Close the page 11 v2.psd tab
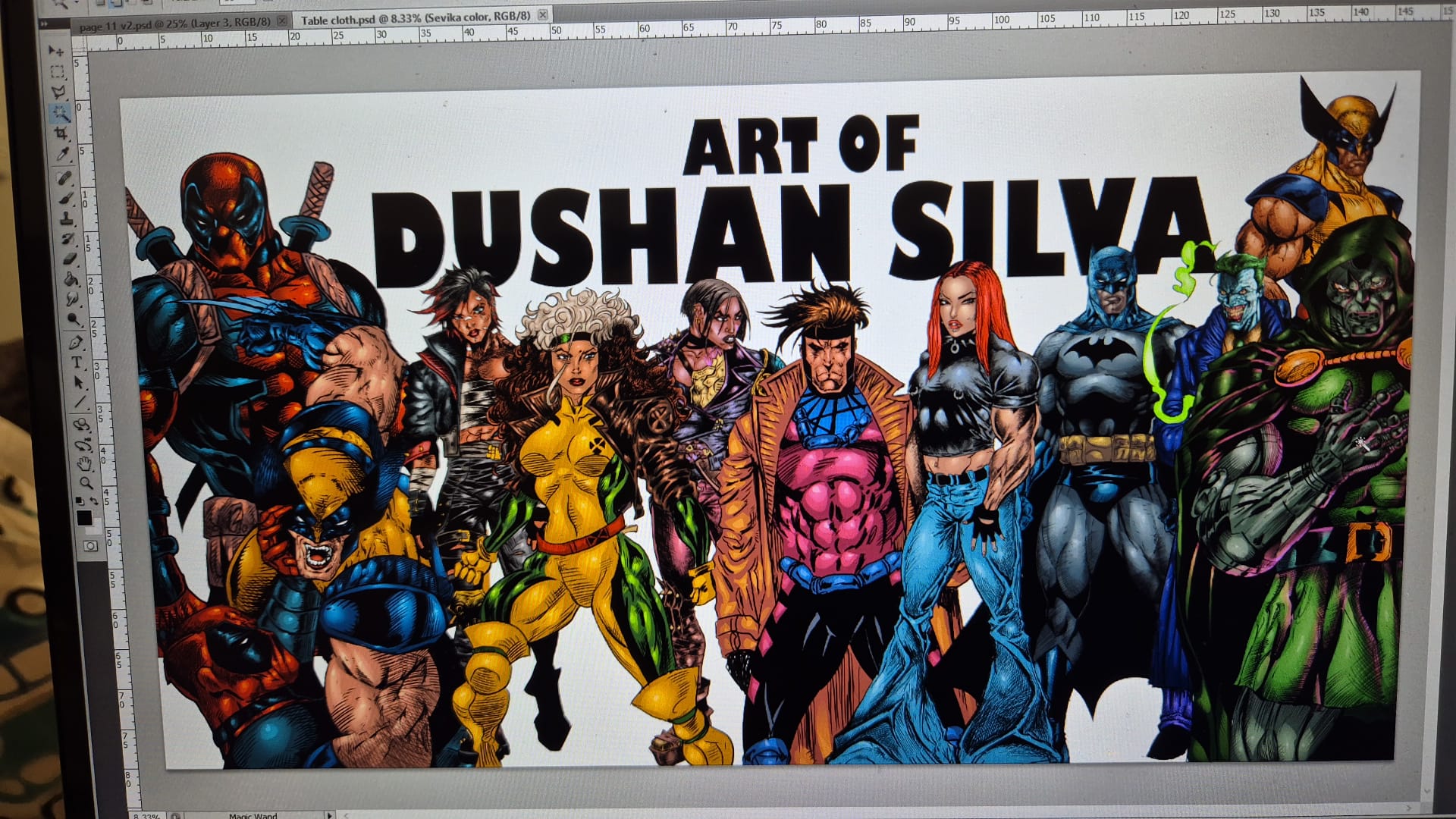 [282, 21]
